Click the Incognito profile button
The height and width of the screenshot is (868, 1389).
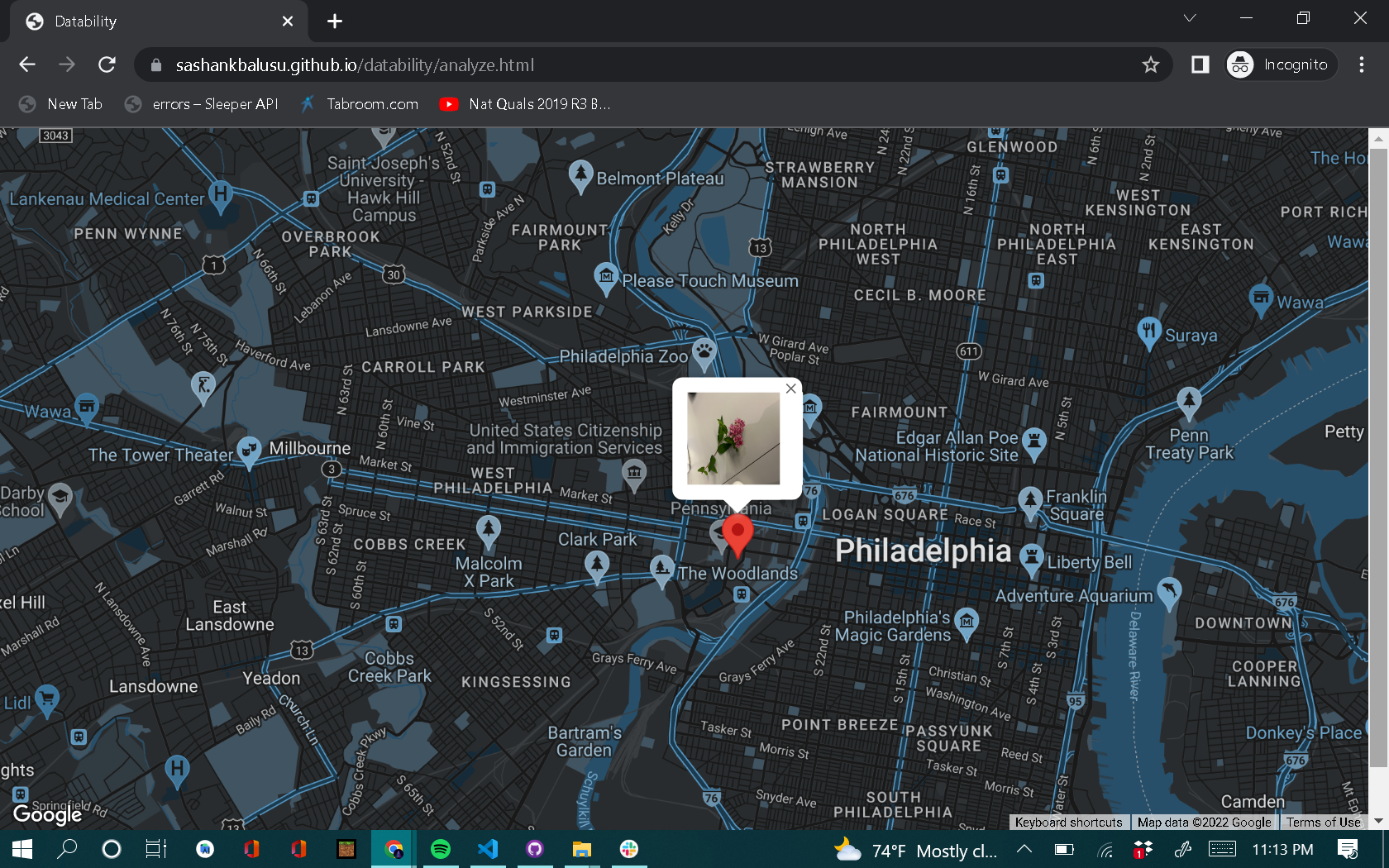pyautogui.click(x=1281, y=64)
